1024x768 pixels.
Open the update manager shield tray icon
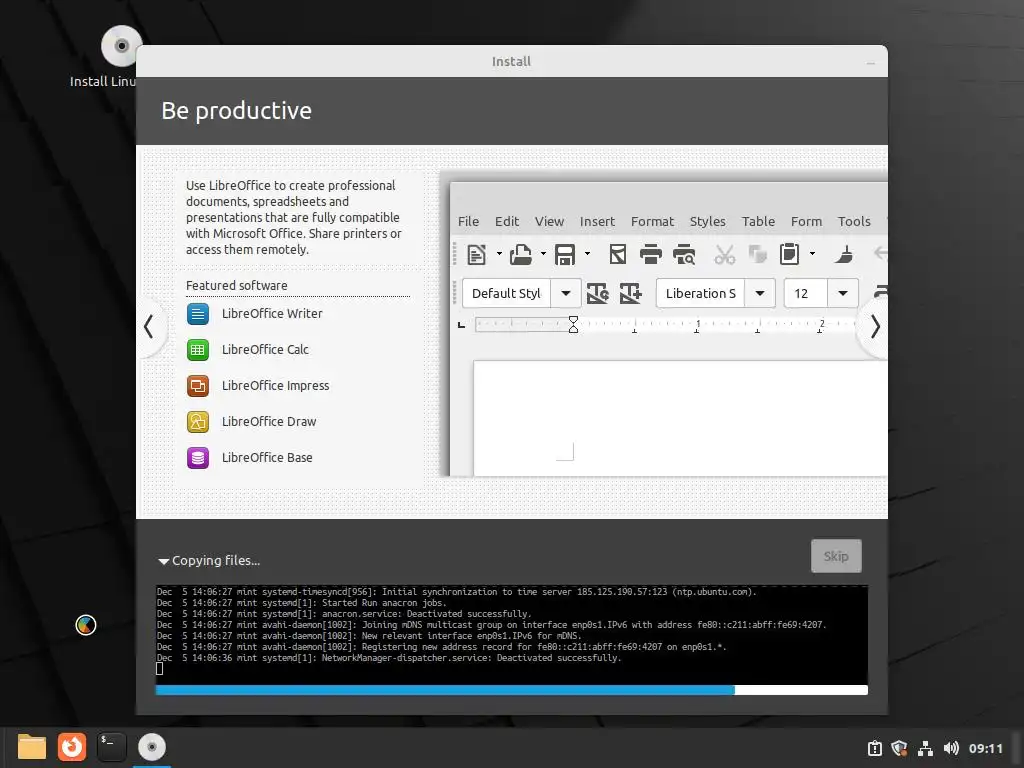click(x=899, y=748)
